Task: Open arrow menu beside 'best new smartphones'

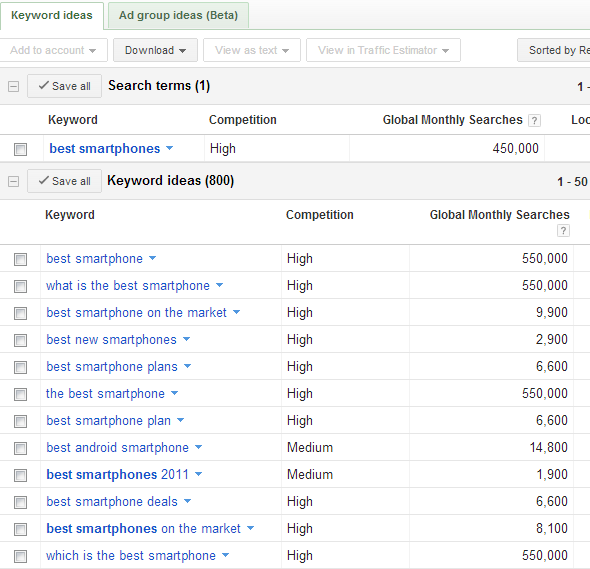Action: 187,339
